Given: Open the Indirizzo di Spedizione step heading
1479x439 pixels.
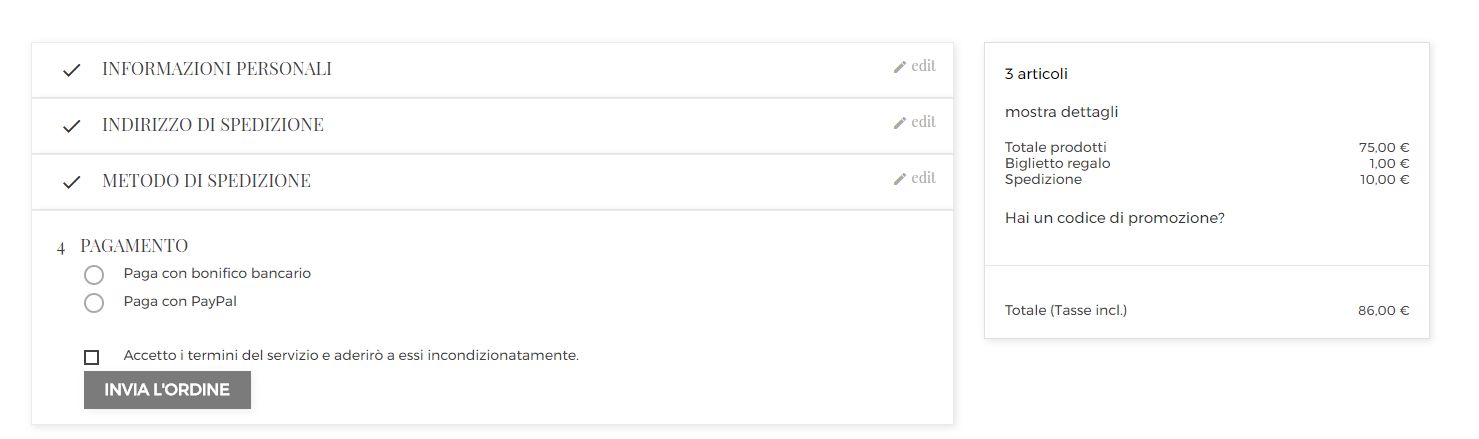Looking at the screenshot, I should (213, 125).
